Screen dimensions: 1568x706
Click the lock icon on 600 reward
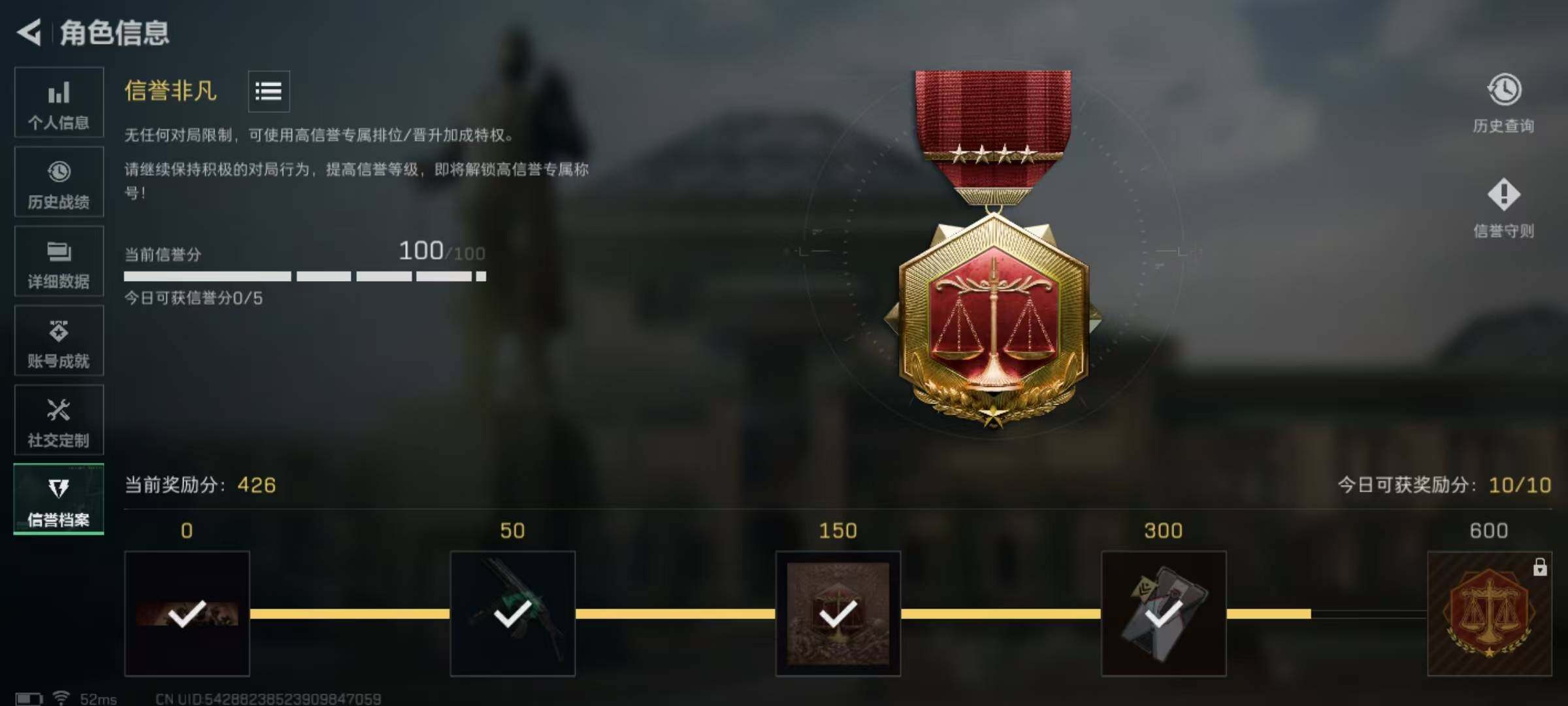(1540, 567)
